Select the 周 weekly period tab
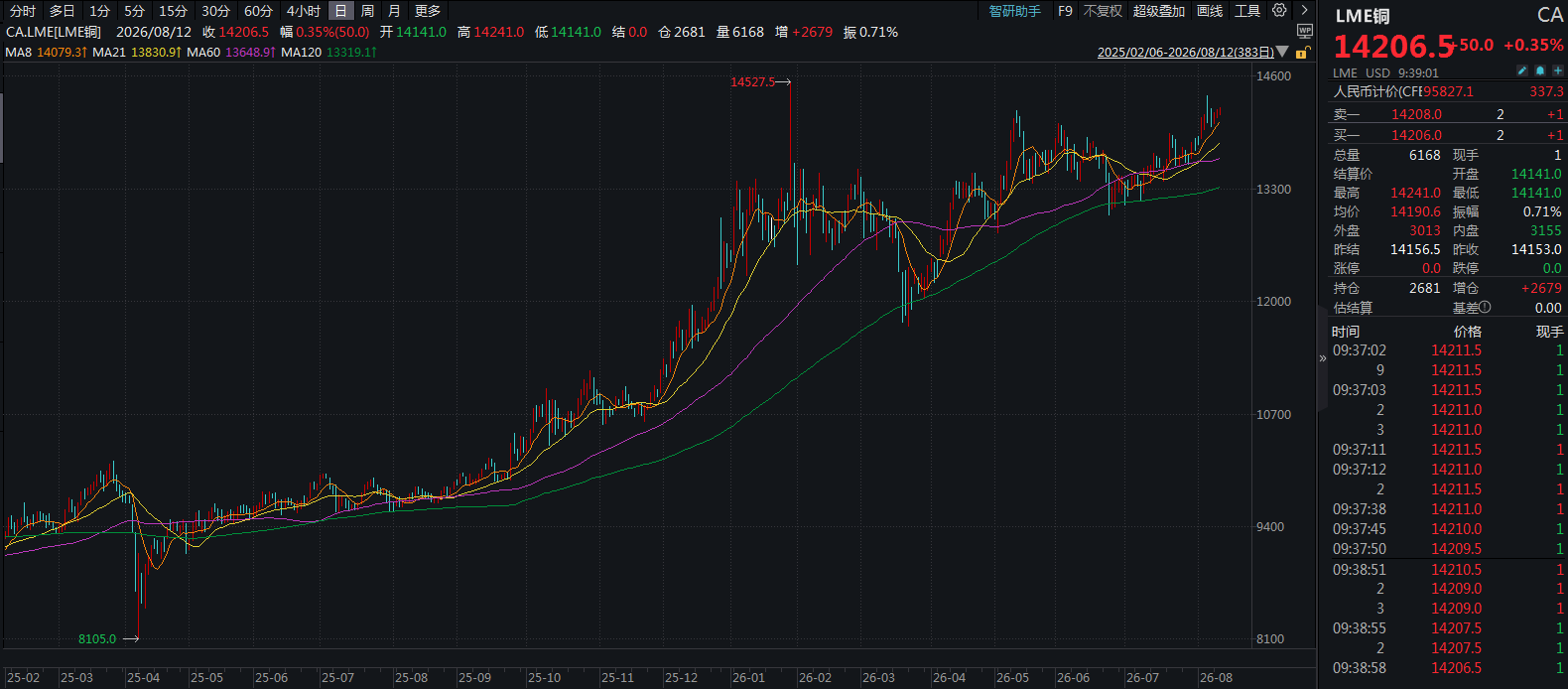Screen dimensions: 1568x689 pos(368,11)
